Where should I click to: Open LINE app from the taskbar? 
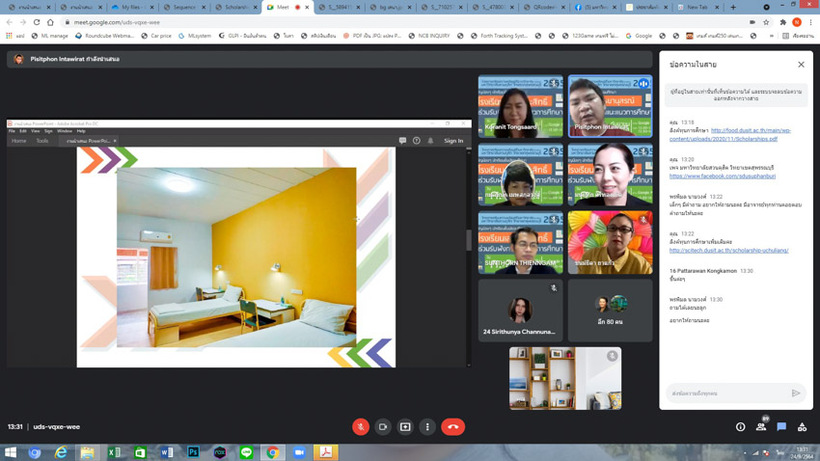click(x=246, y=453)
